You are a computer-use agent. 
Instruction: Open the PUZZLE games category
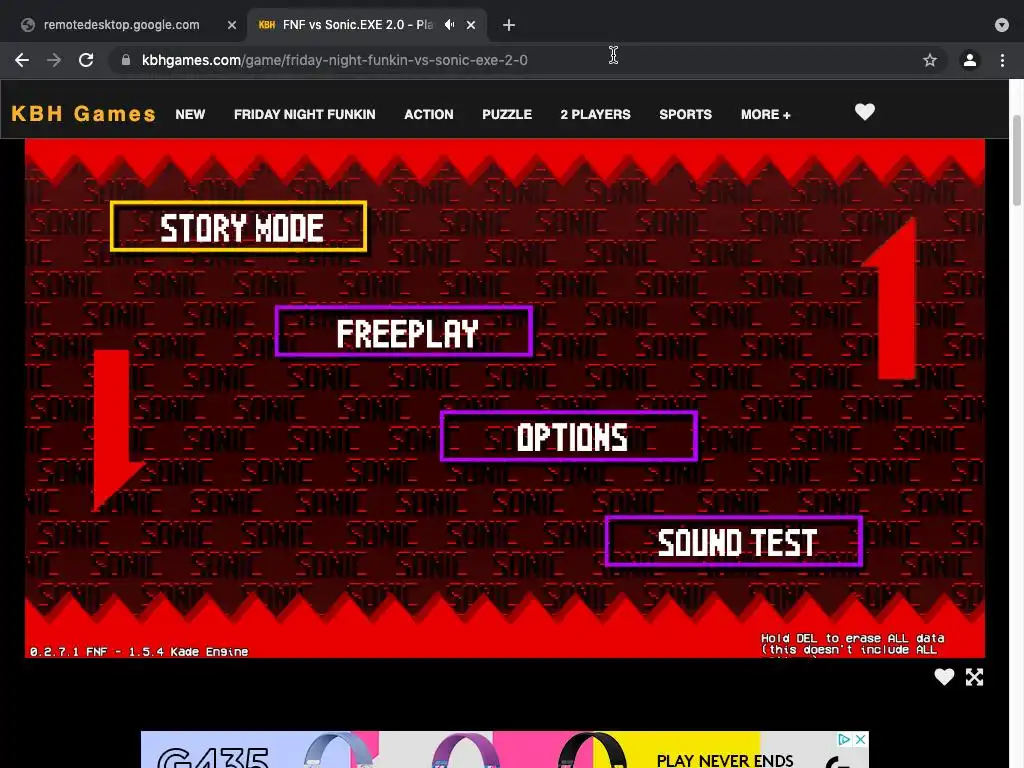507,114
